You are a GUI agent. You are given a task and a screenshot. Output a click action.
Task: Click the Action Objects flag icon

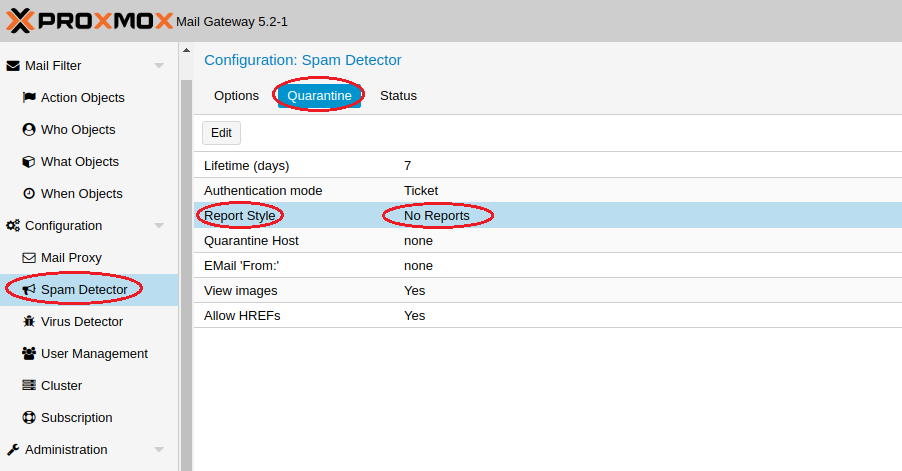tap(29, 97)
